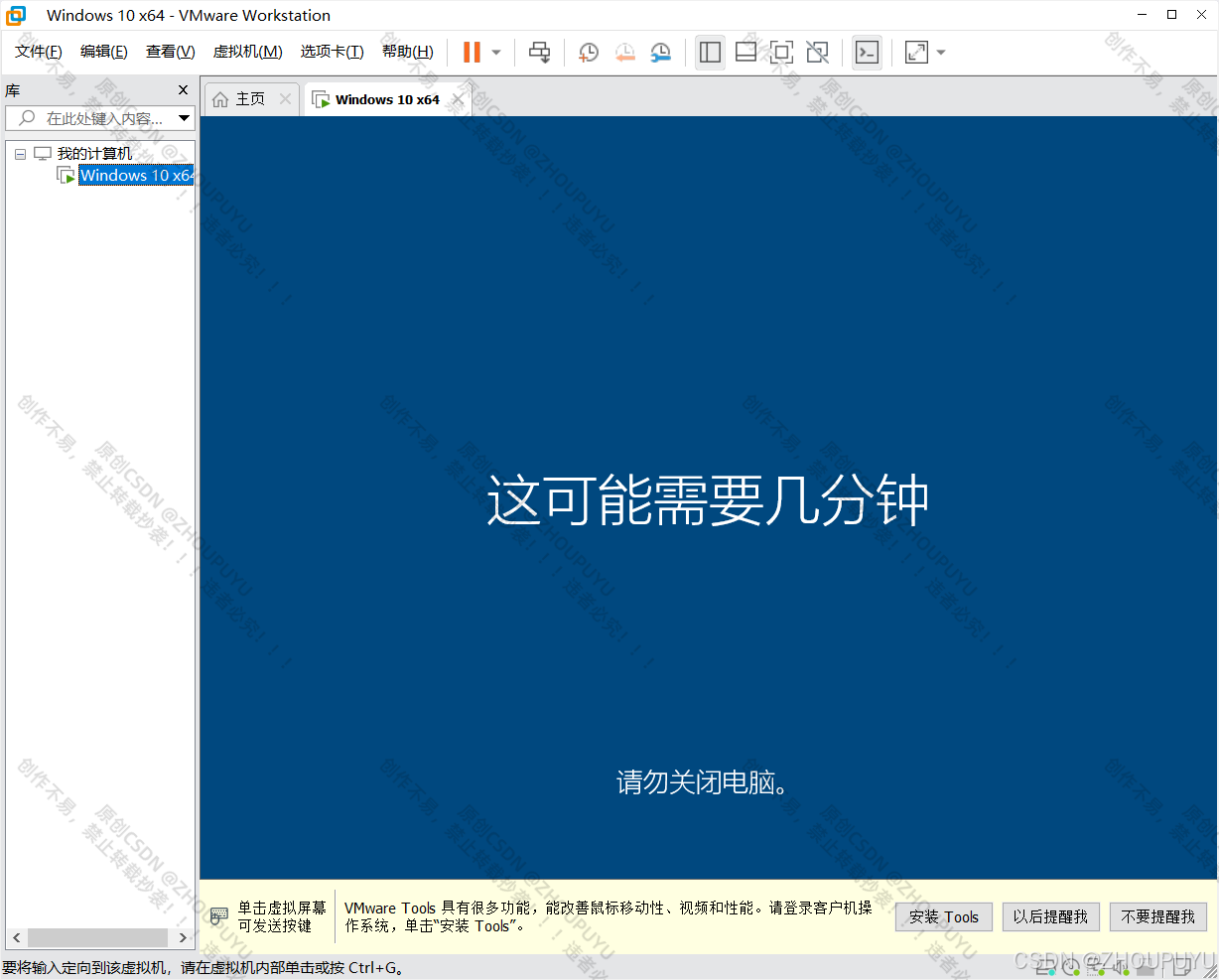Viewport: 1219px width, 980px height.
Task: Click the 安装 Tools button
Action: click(x=944, y=916)
